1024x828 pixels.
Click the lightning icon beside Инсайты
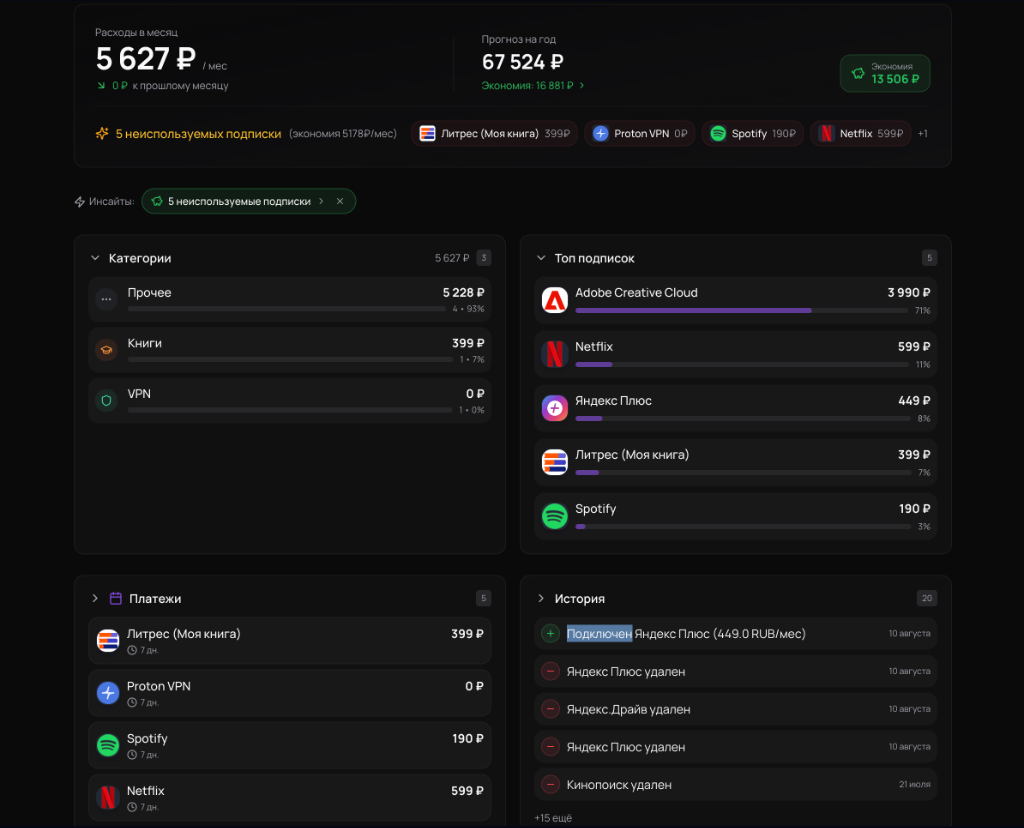click(80, 202)
